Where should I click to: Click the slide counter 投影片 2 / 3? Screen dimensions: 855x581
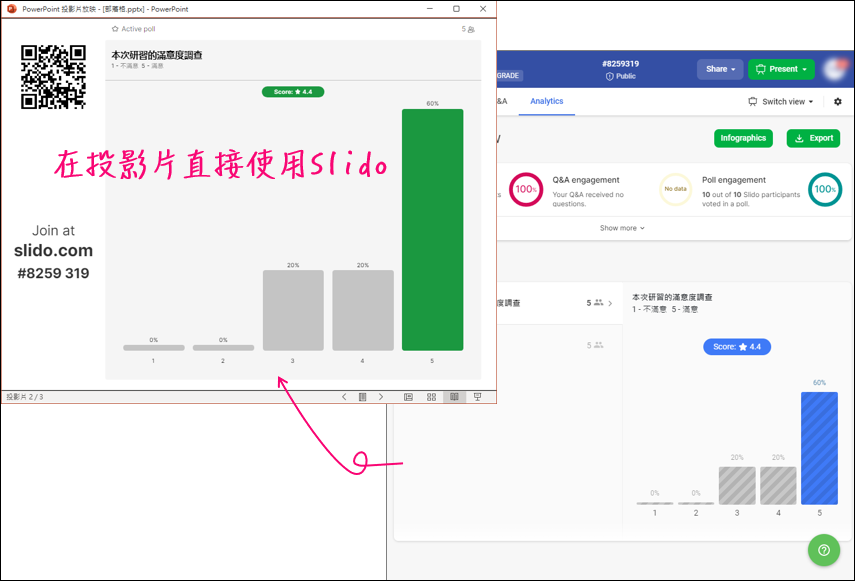point(25,397)
